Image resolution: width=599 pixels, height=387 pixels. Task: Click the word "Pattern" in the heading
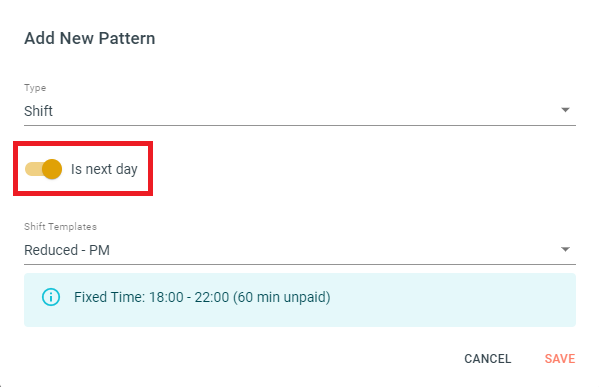coord(127,38)
